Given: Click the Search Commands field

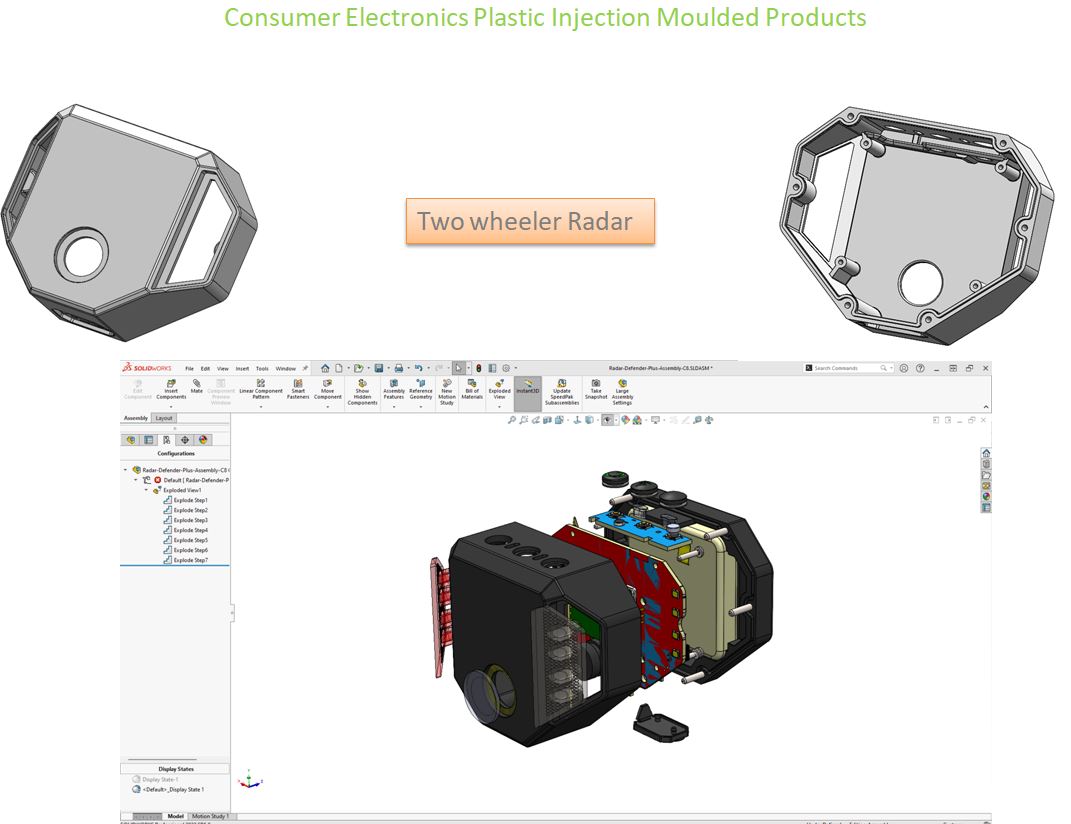Looking at the screenshot, I should click(x=845, y=368).
